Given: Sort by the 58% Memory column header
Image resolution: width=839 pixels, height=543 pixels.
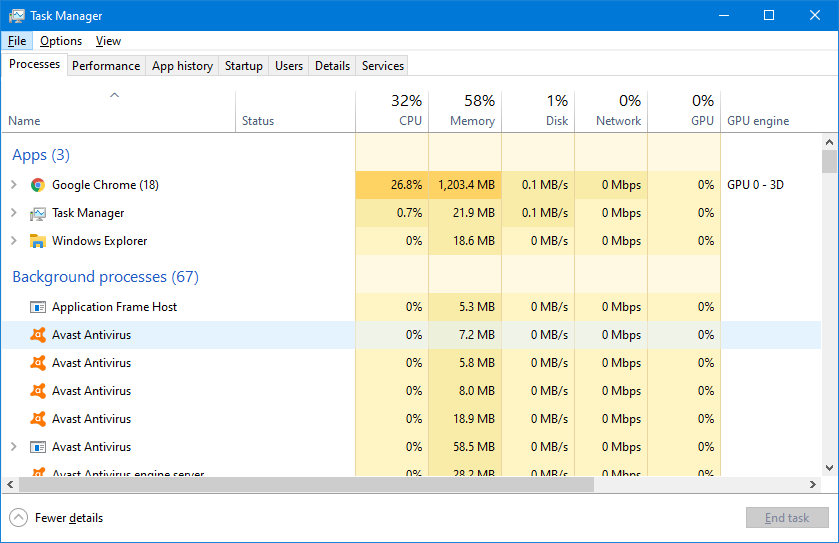Looking at the screenshot, I should click(465, 111).
